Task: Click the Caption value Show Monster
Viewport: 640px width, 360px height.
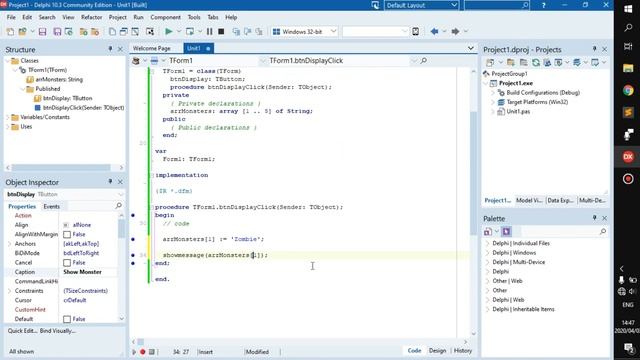Action: (x=82, y=272)
